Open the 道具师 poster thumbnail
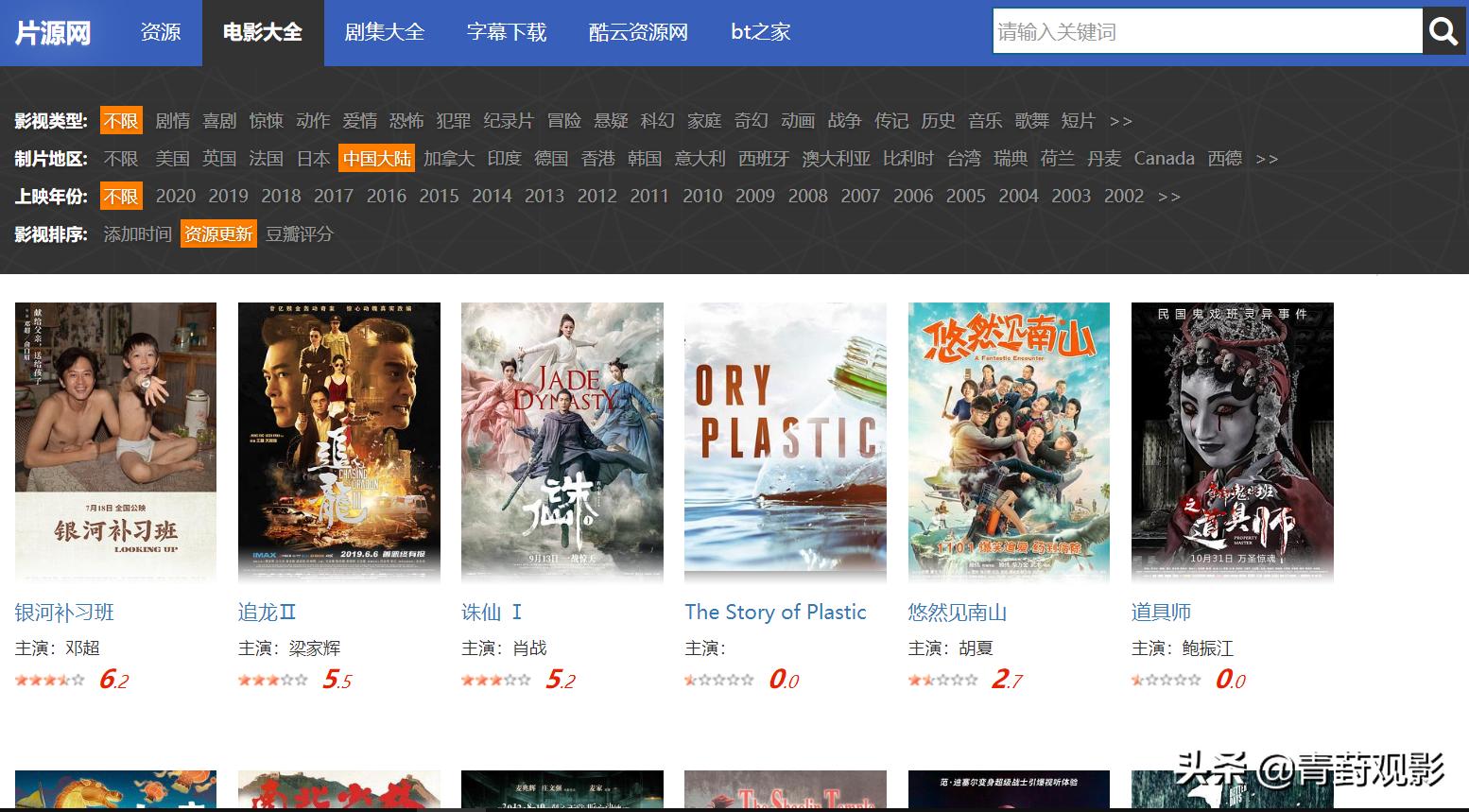Image resolution: width=1469 pixels, height=812 pixels. pyautogui.click(x=1233, y=441)
